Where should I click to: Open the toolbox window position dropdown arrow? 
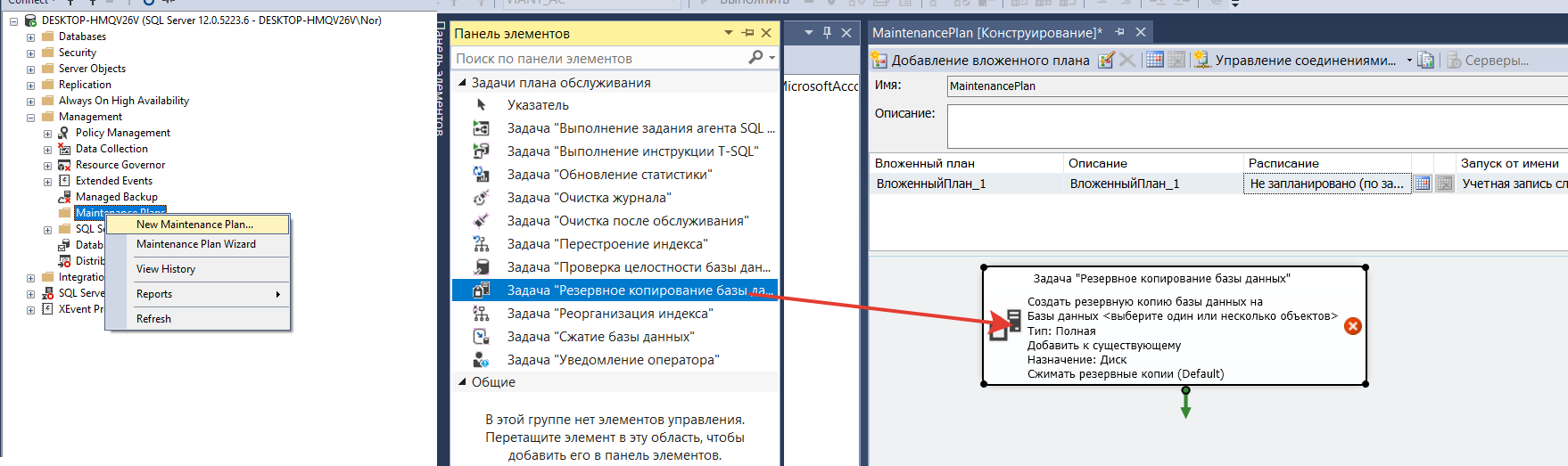[x=728, y=33]
